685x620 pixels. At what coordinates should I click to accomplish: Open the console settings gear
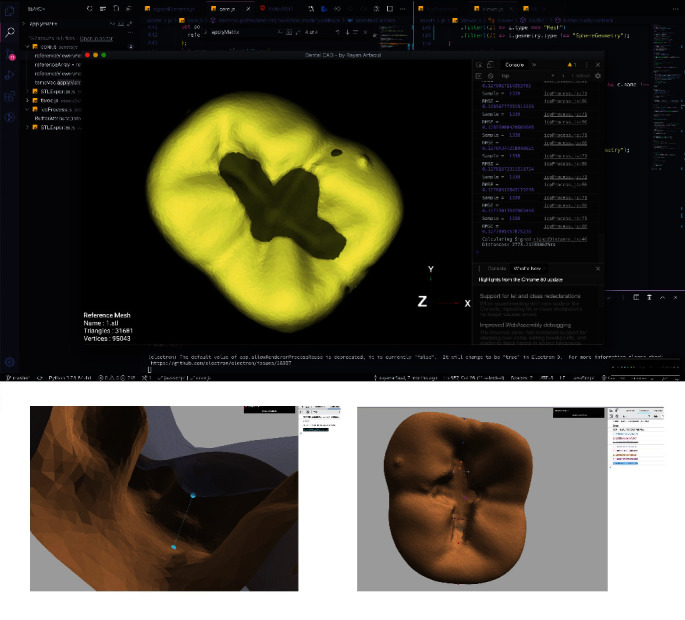click(x=598, y=76)
